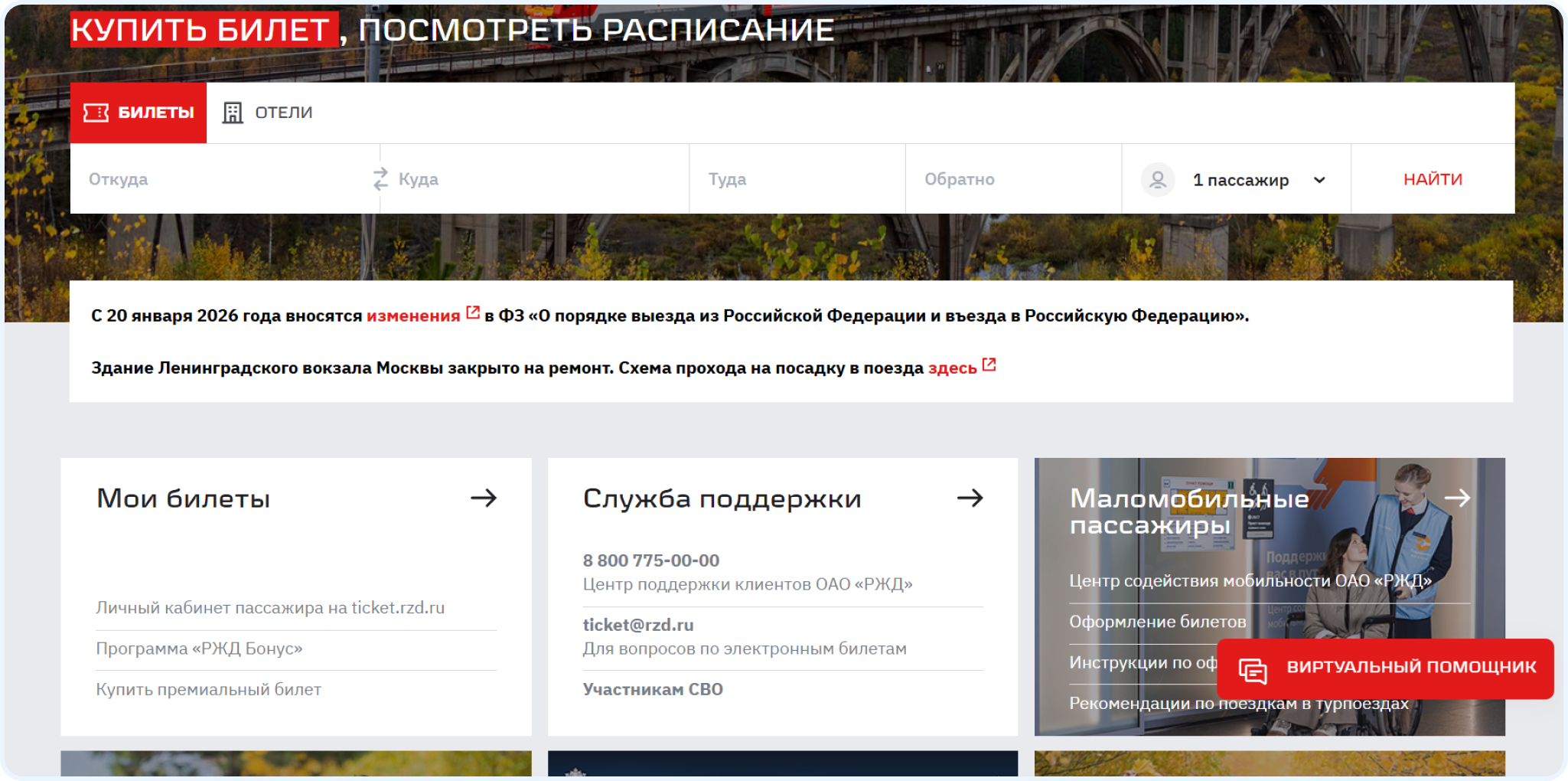The height and width of the screenshot is (781, 1568).
Task: Open the Обратно return date picker
Action: click(1012, 179)
